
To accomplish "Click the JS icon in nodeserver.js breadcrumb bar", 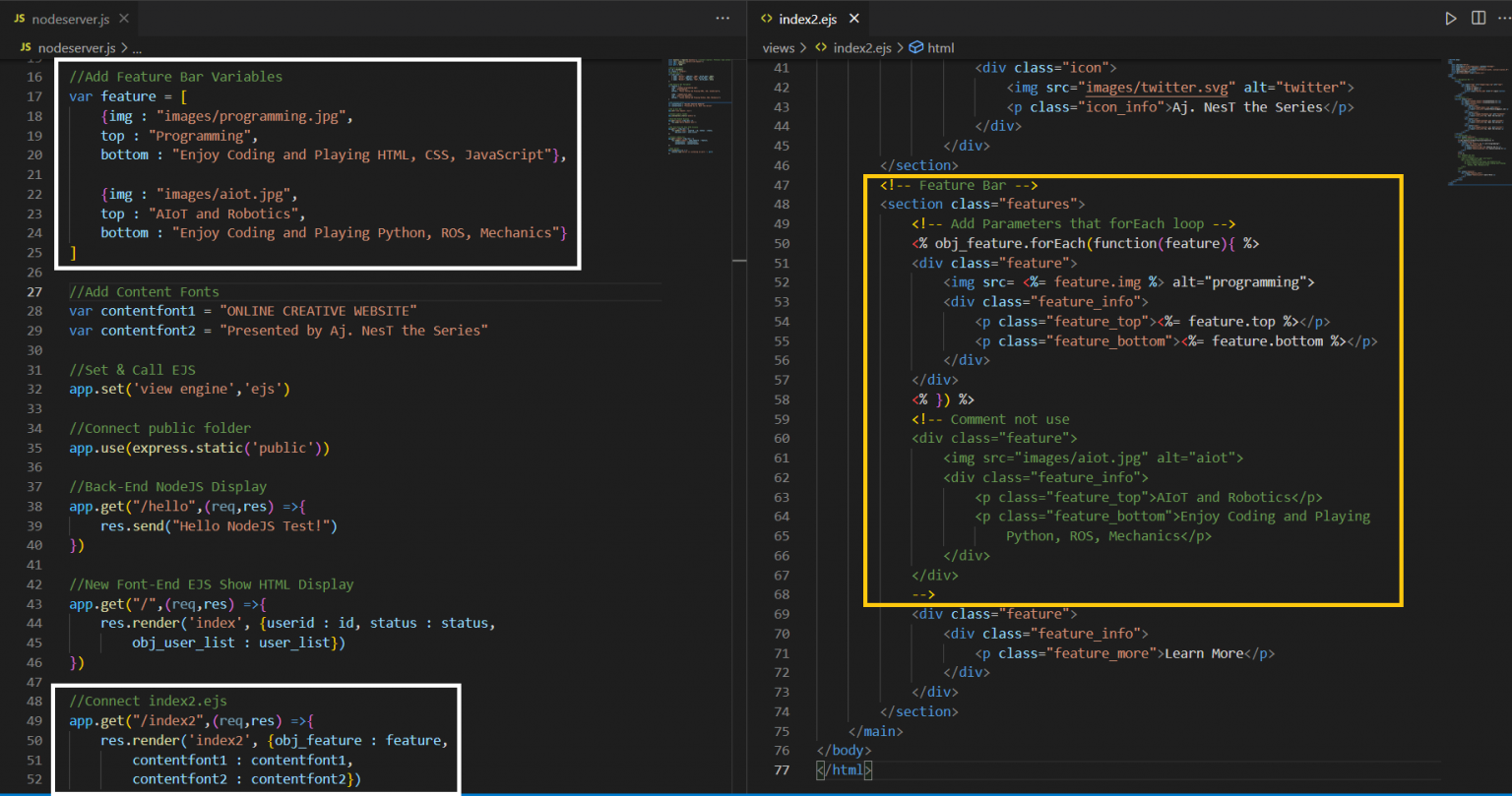I will point(24,46).
